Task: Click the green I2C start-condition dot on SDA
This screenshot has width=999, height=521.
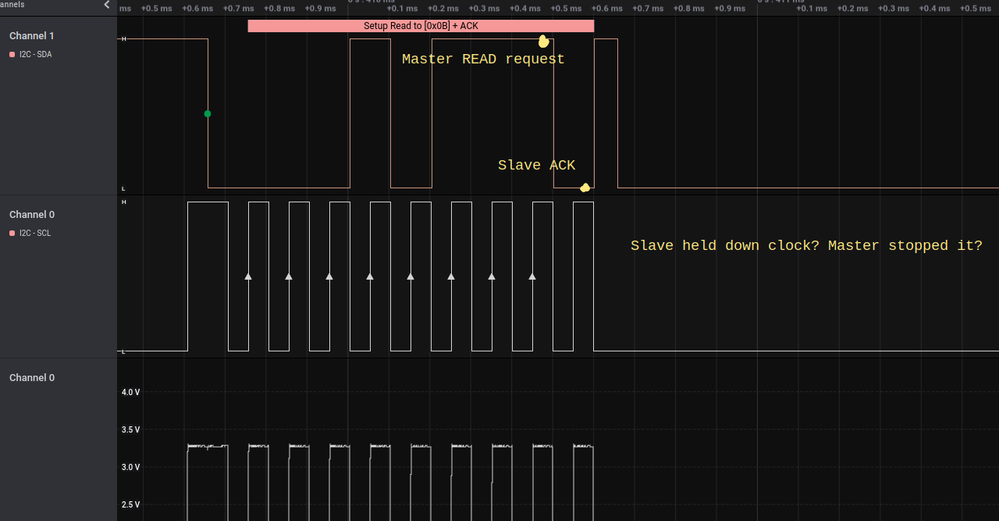Action: pos(207,114)
